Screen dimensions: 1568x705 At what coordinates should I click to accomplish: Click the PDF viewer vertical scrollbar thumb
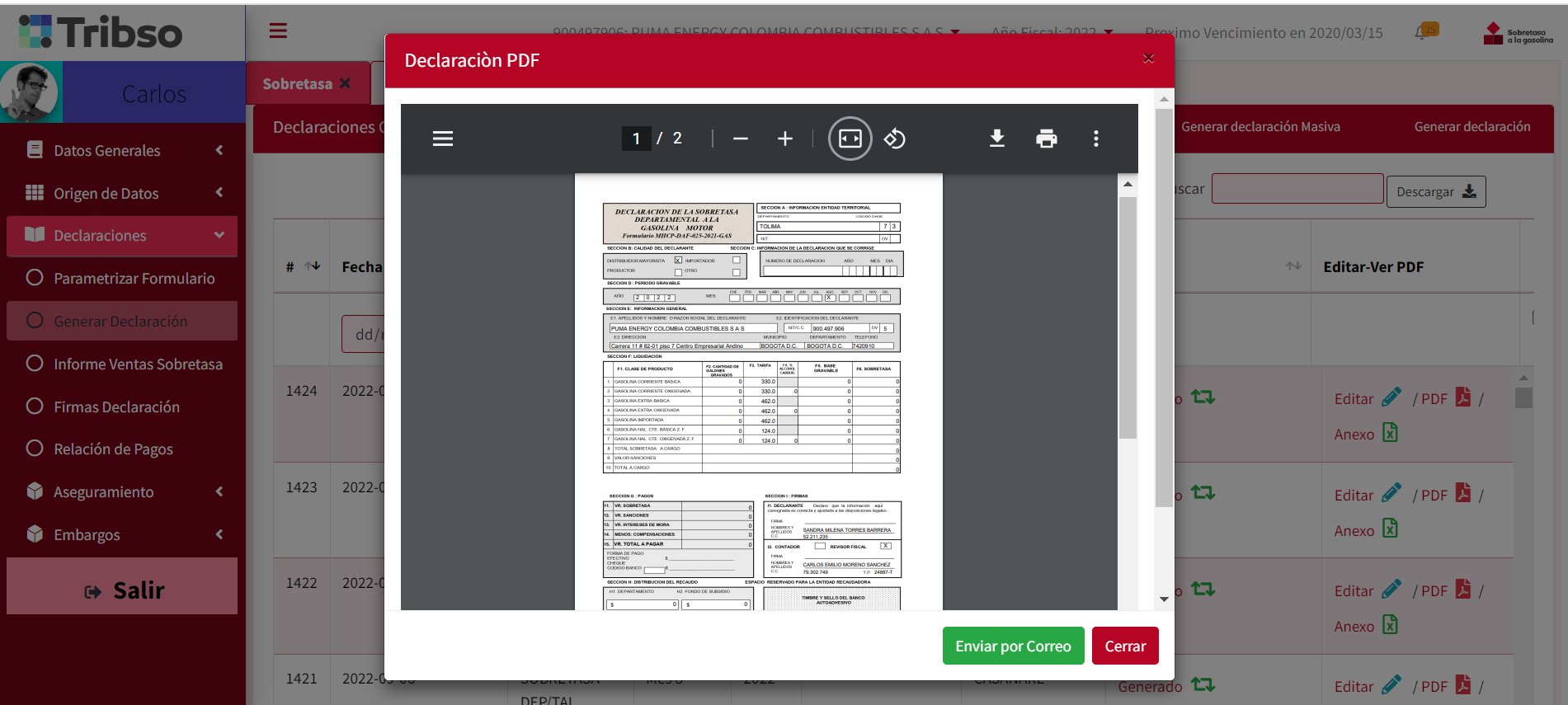point(1128,317)
